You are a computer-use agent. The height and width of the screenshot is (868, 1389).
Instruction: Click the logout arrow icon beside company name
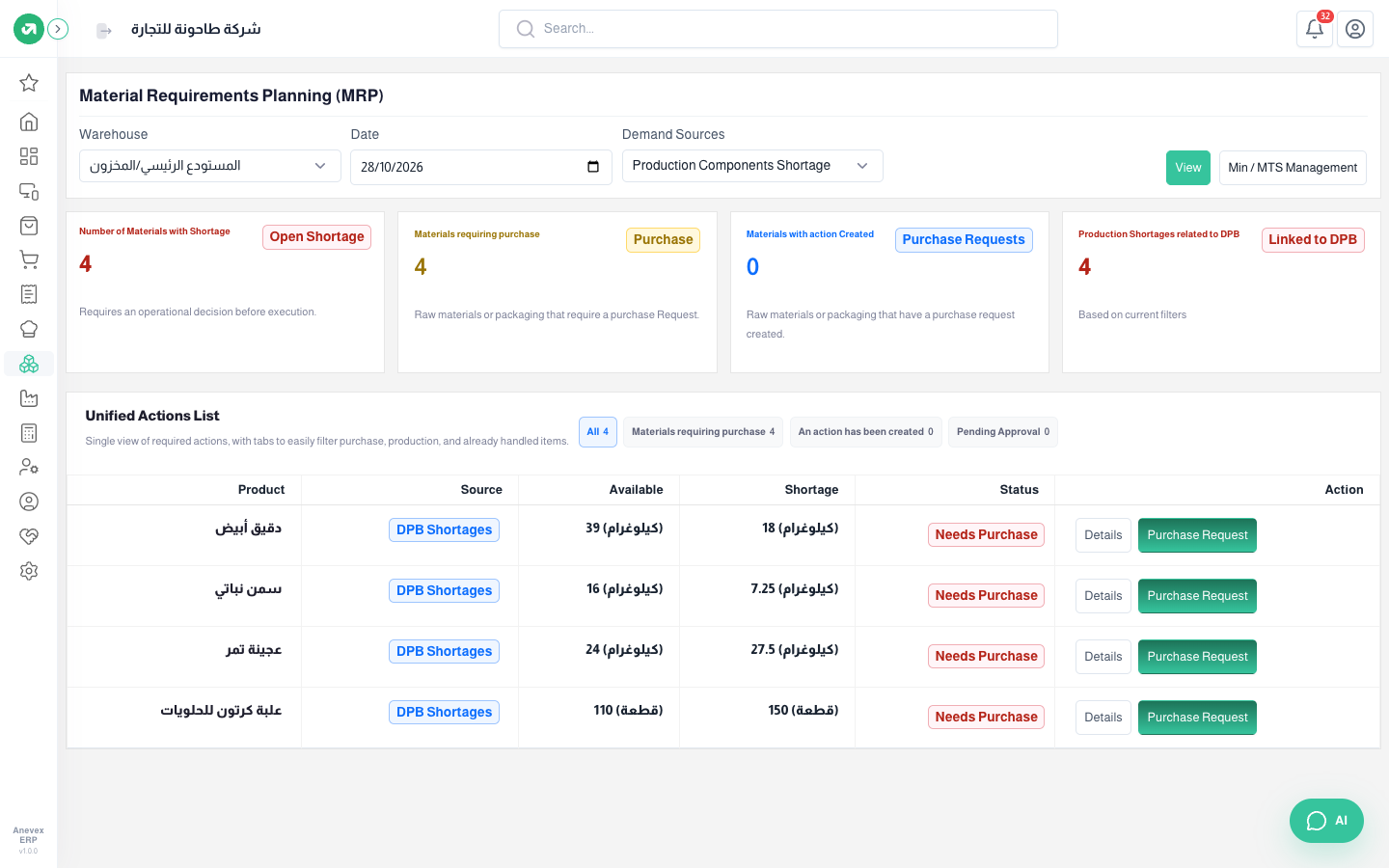(104, 31)
